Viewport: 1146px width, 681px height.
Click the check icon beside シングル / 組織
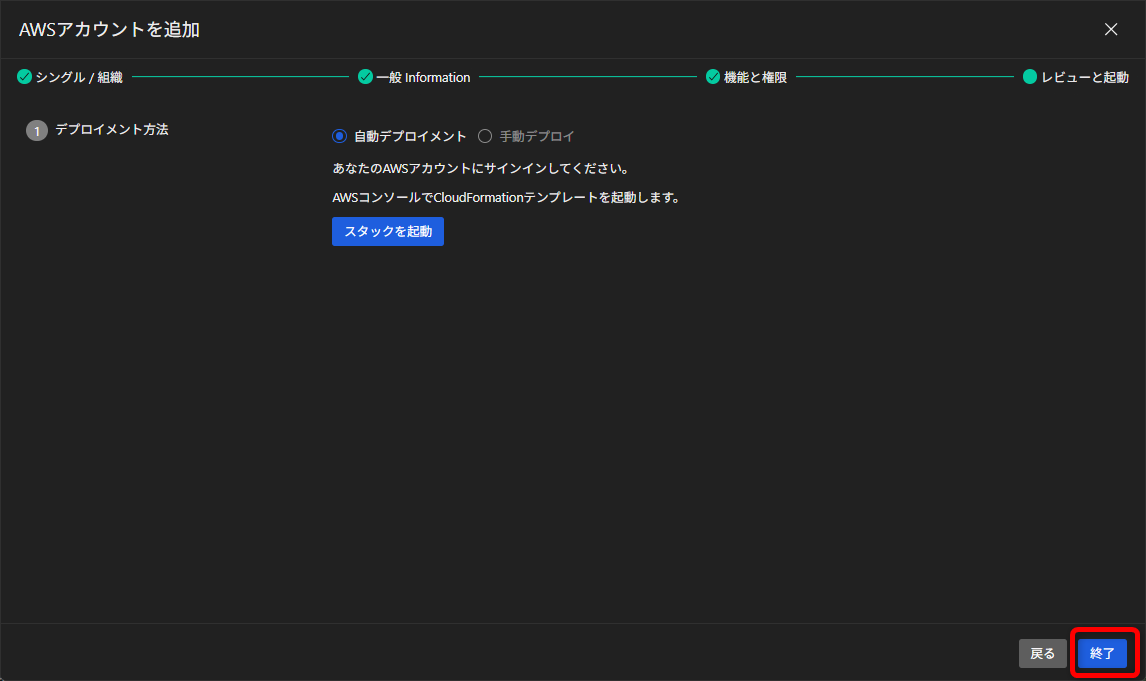pos(22,76)
